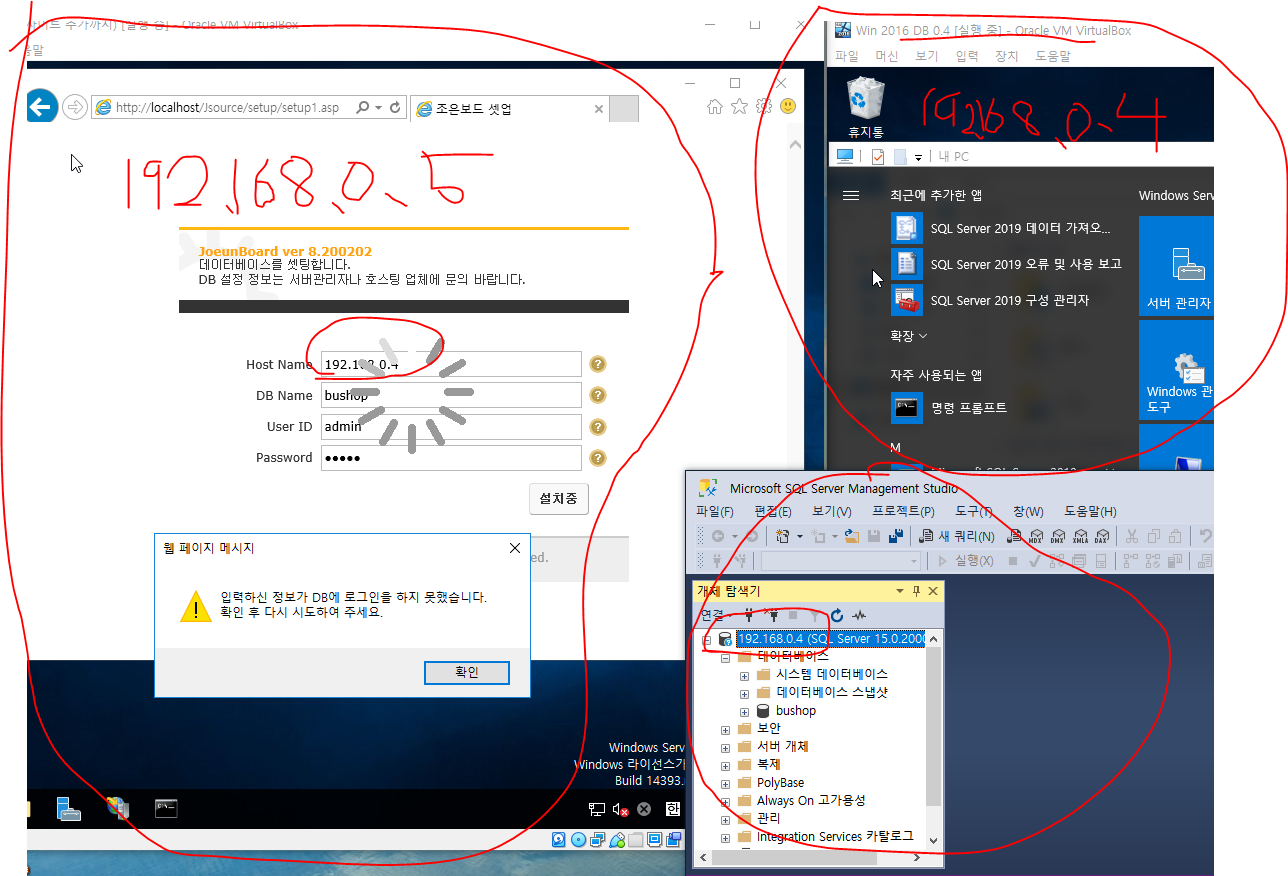Screen dimensions: 1288x876
Task: Refresh the Object Explorer tree
Action: click(837, 615)
